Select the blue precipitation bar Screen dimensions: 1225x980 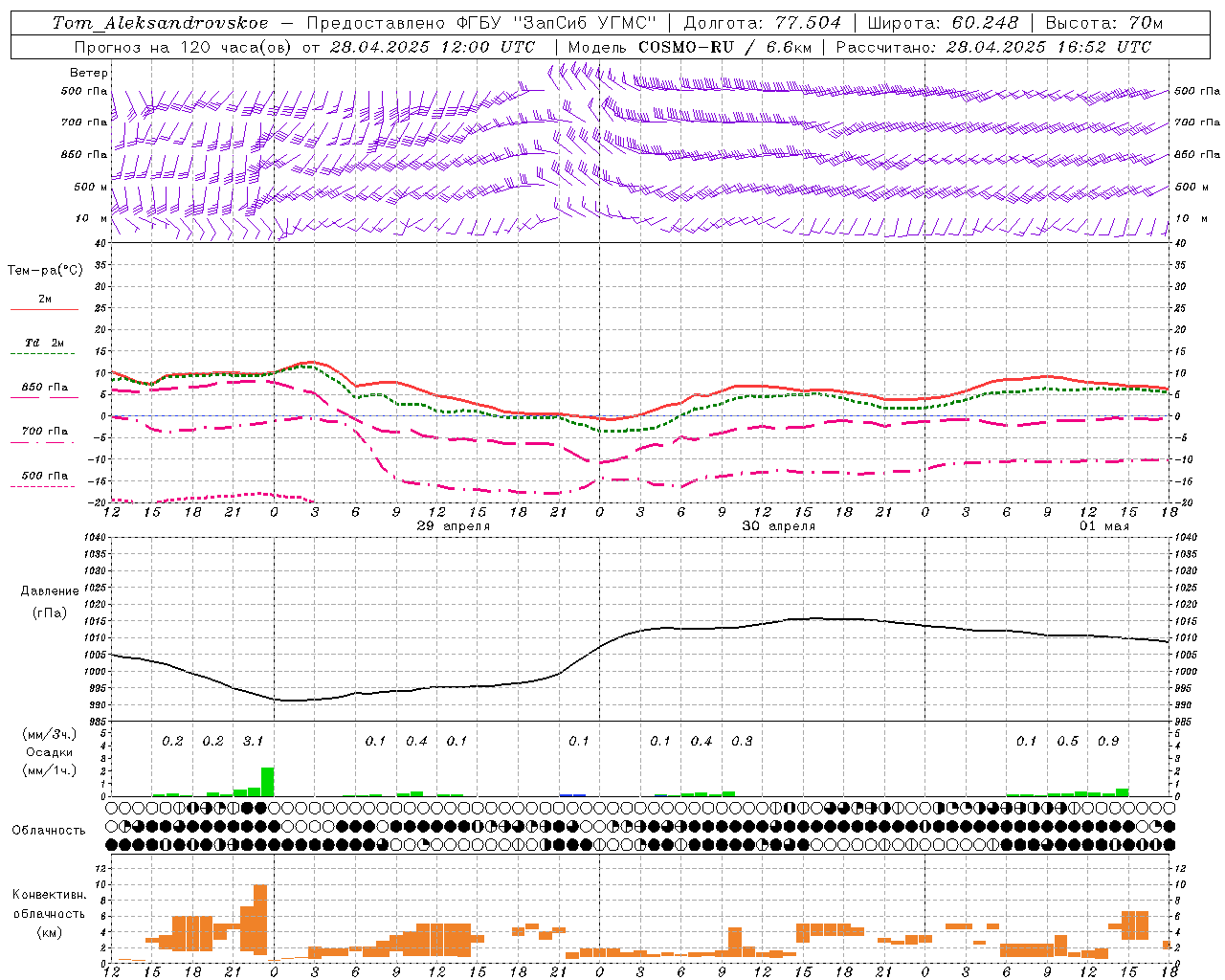(x=572, y=795)
